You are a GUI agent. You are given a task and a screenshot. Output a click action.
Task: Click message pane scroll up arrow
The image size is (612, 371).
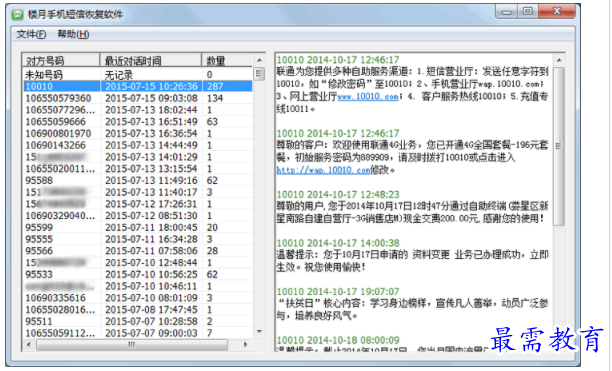point(559,60)
